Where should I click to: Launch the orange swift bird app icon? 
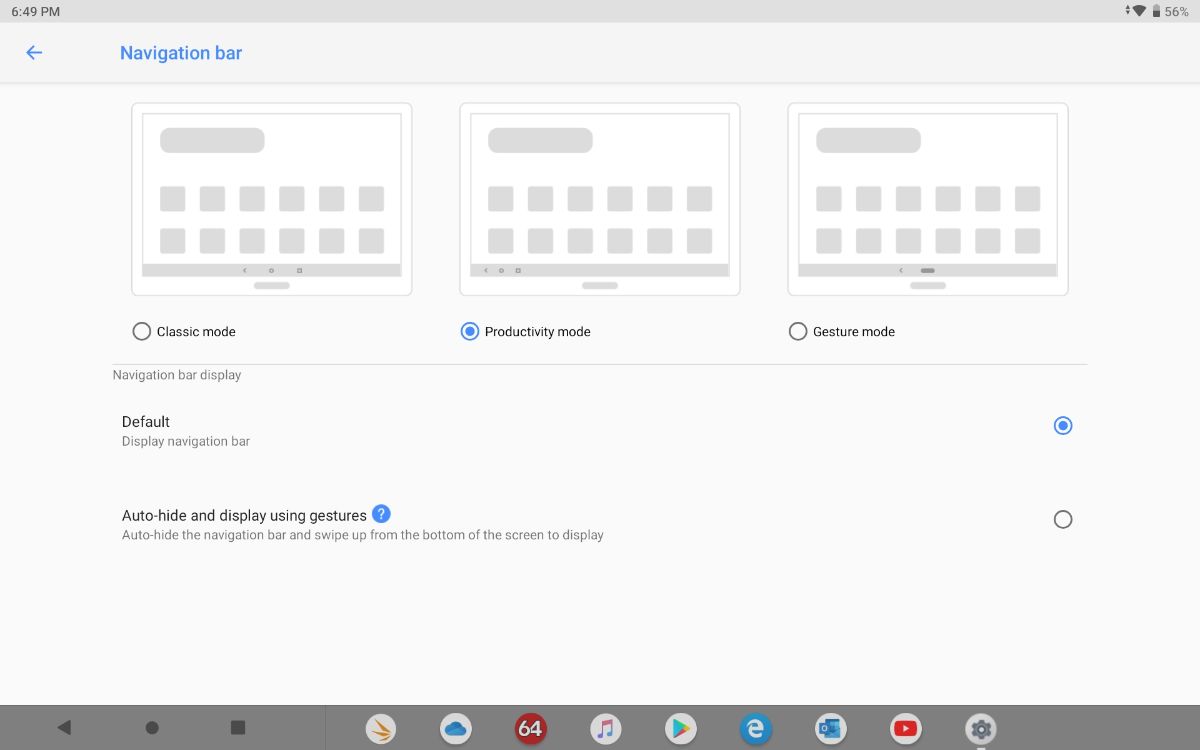click(x=381, y=728)
